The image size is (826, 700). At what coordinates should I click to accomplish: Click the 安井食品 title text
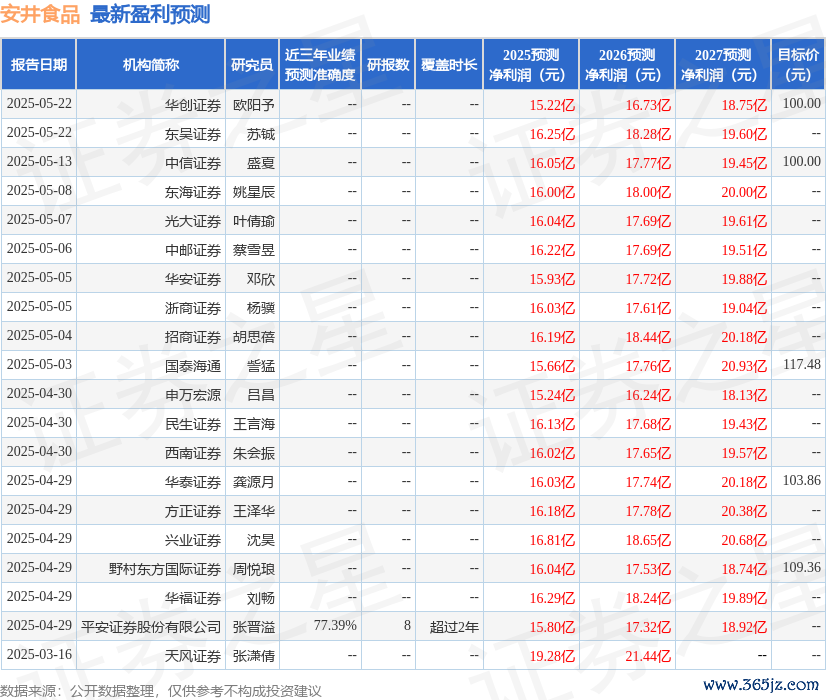[40, 14]
